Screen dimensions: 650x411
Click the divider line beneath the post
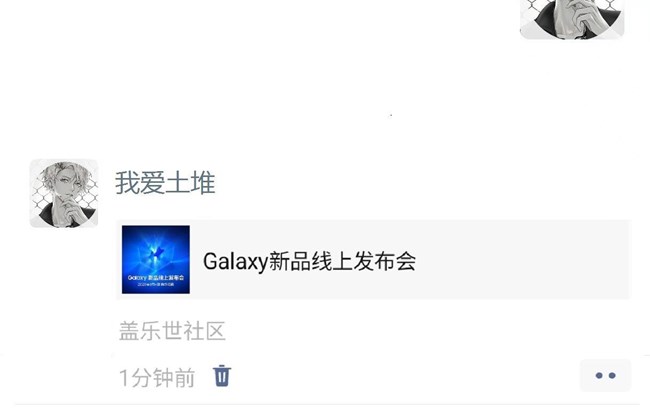click(327, 404)
